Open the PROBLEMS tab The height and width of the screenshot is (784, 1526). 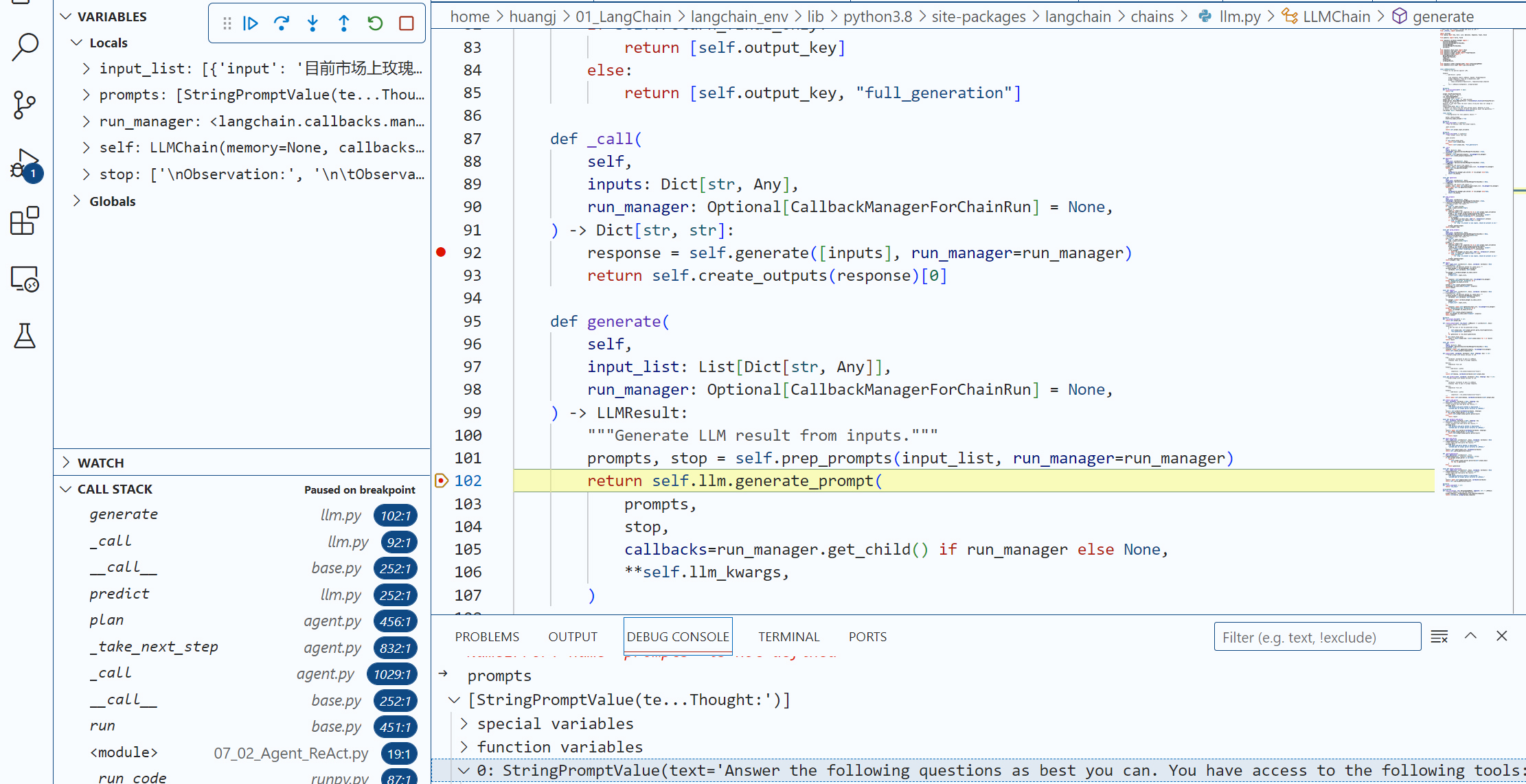coord(487,636)
